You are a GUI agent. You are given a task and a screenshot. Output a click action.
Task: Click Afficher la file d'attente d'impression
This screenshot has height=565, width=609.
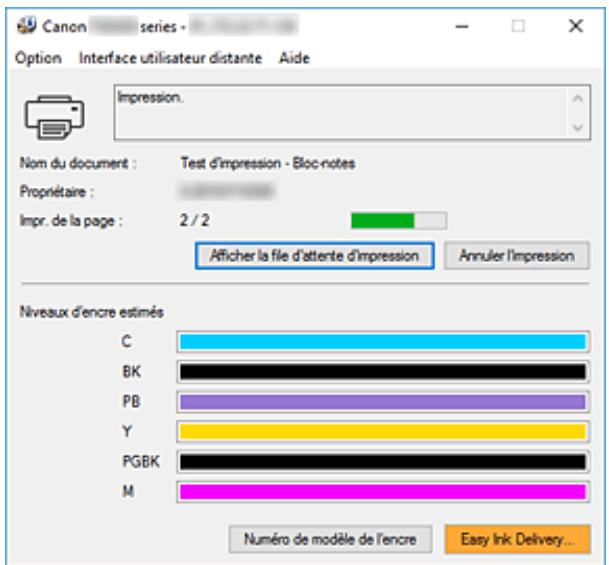pyautogui.click(x=315, y=256)
